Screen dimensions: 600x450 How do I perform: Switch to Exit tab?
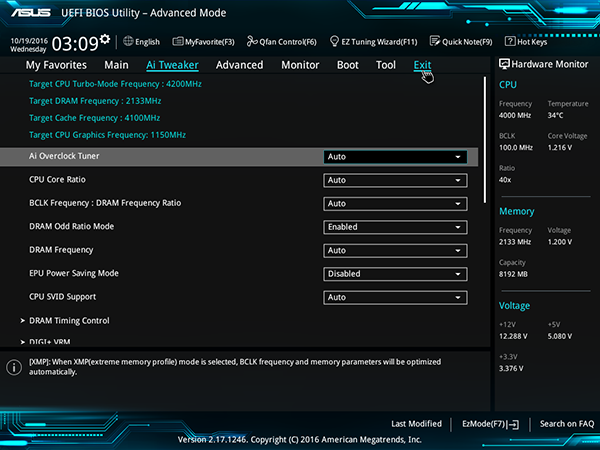(422, 65)
